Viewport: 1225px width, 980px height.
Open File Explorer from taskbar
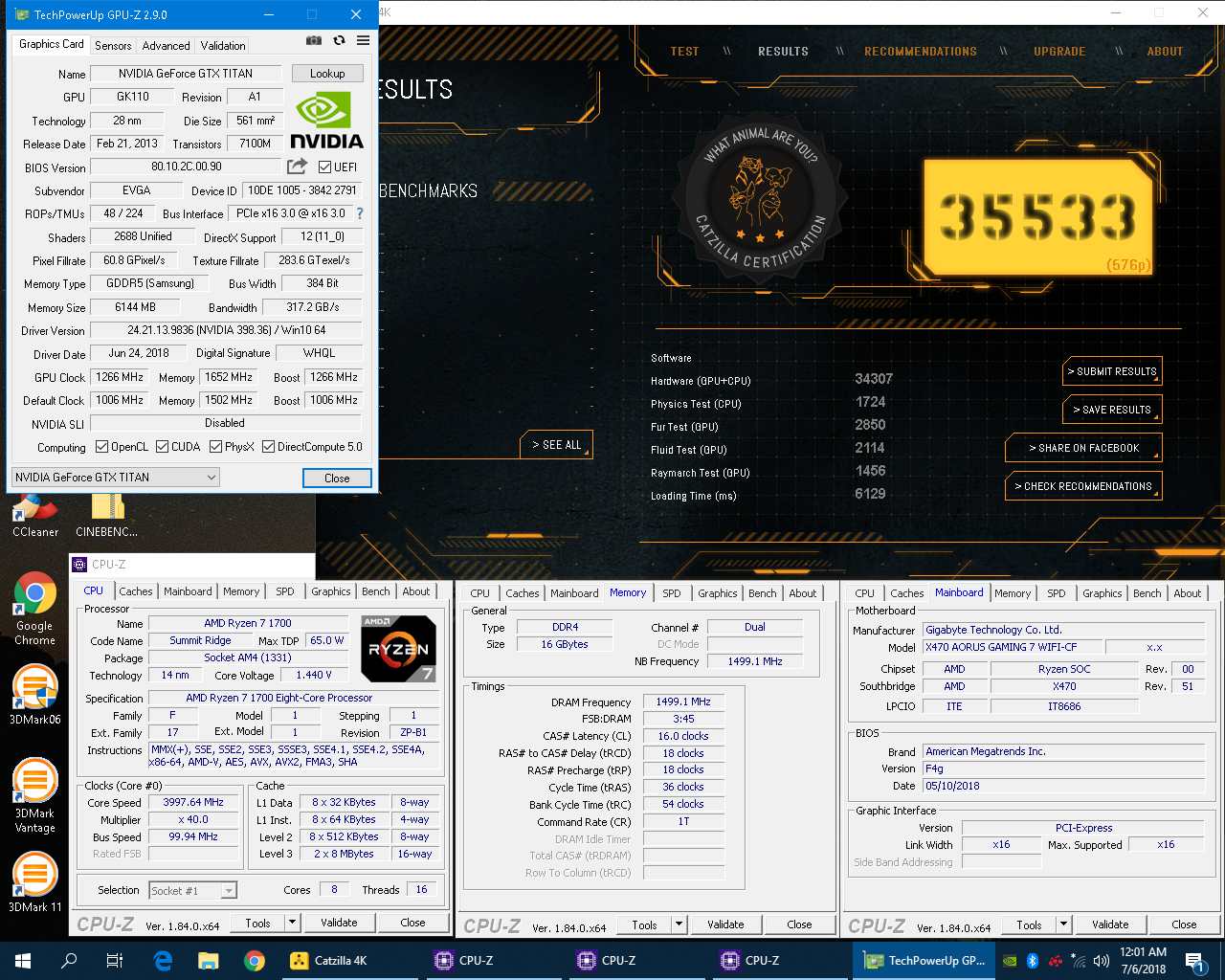pos(208,961)
